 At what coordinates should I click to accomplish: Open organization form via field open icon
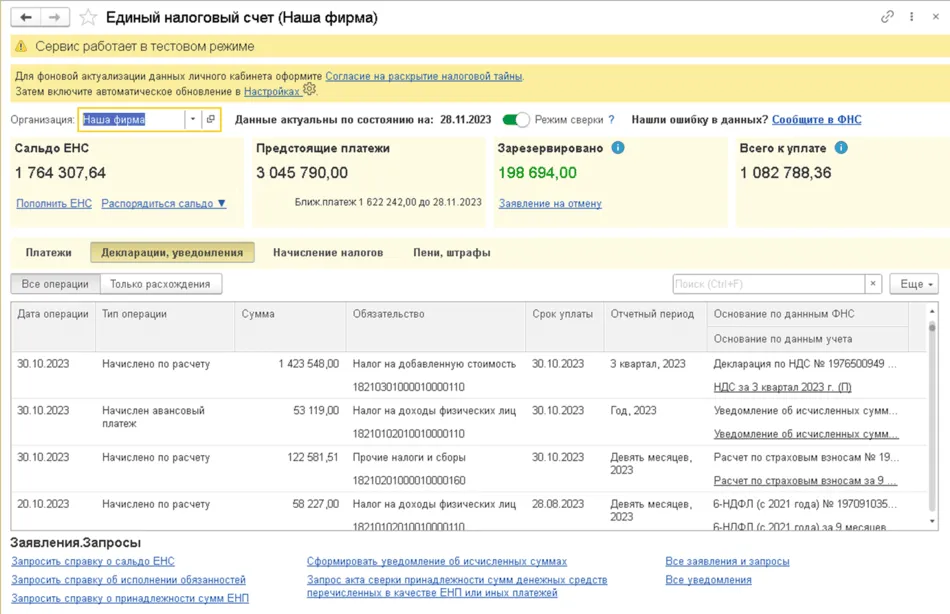(x=210, y=120)
